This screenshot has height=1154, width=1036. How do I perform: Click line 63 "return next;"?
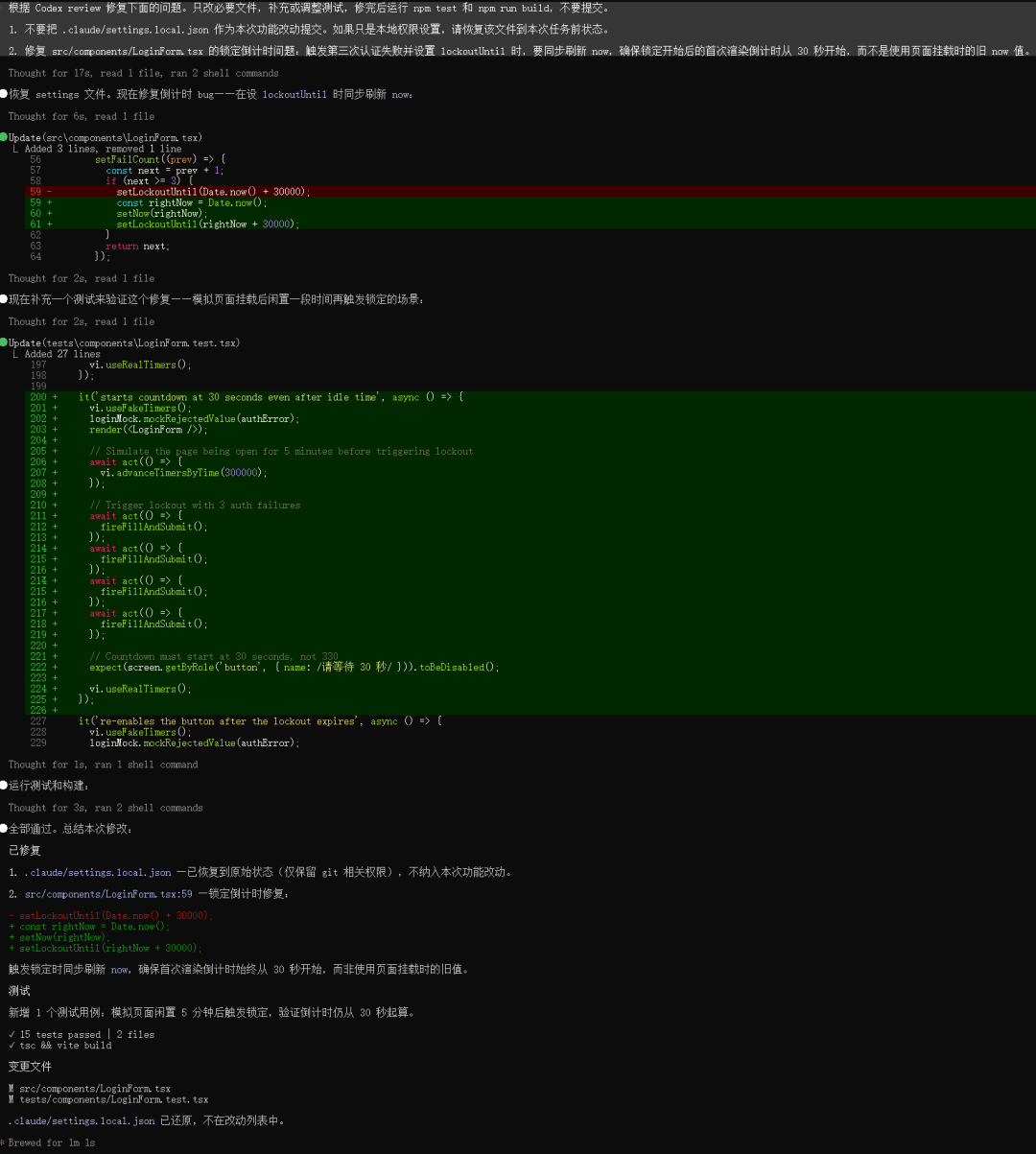point(137,246)
